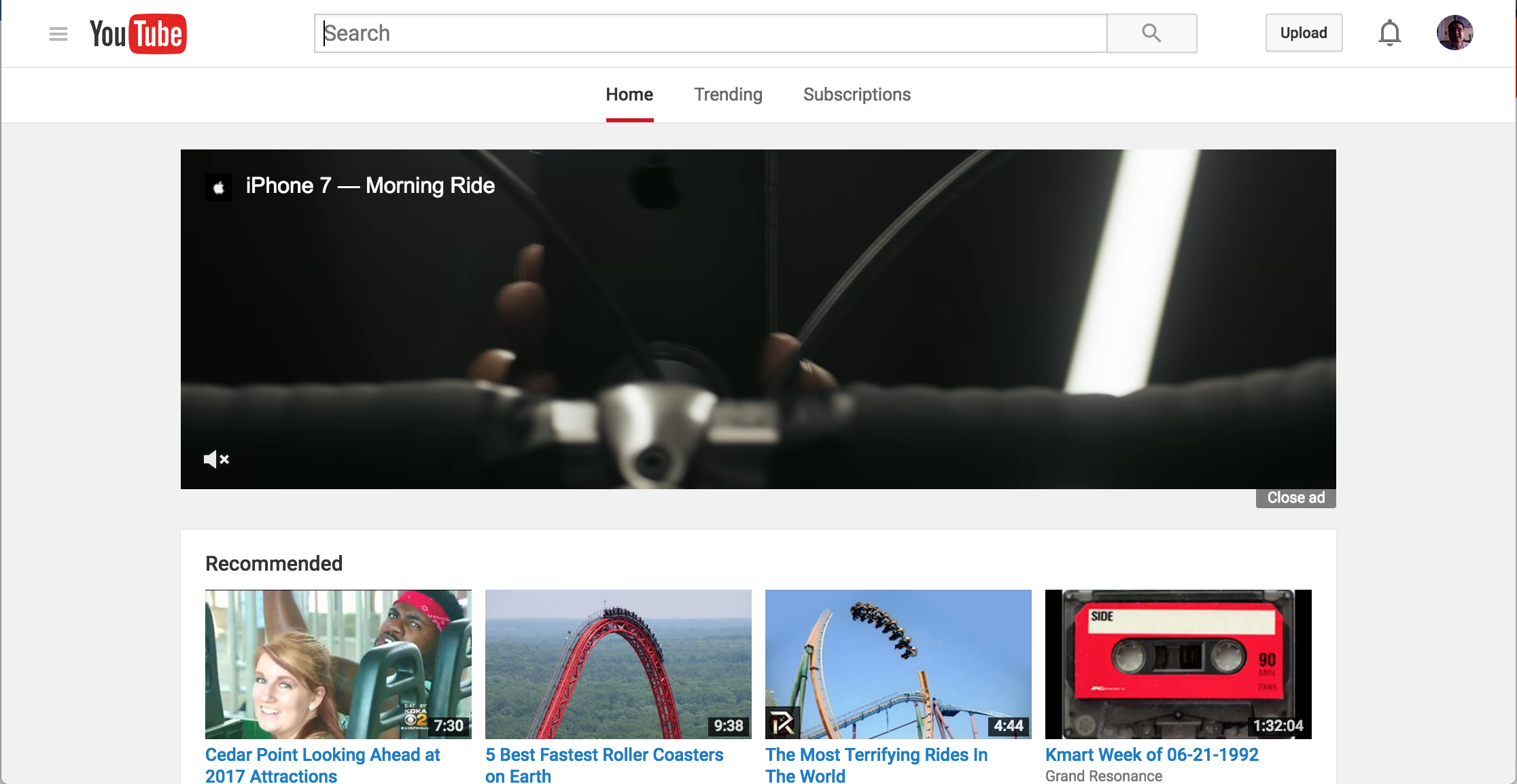Screen dimensions: 1517x784
Task: Select the Home tab
Action: (x=629, y=94)
